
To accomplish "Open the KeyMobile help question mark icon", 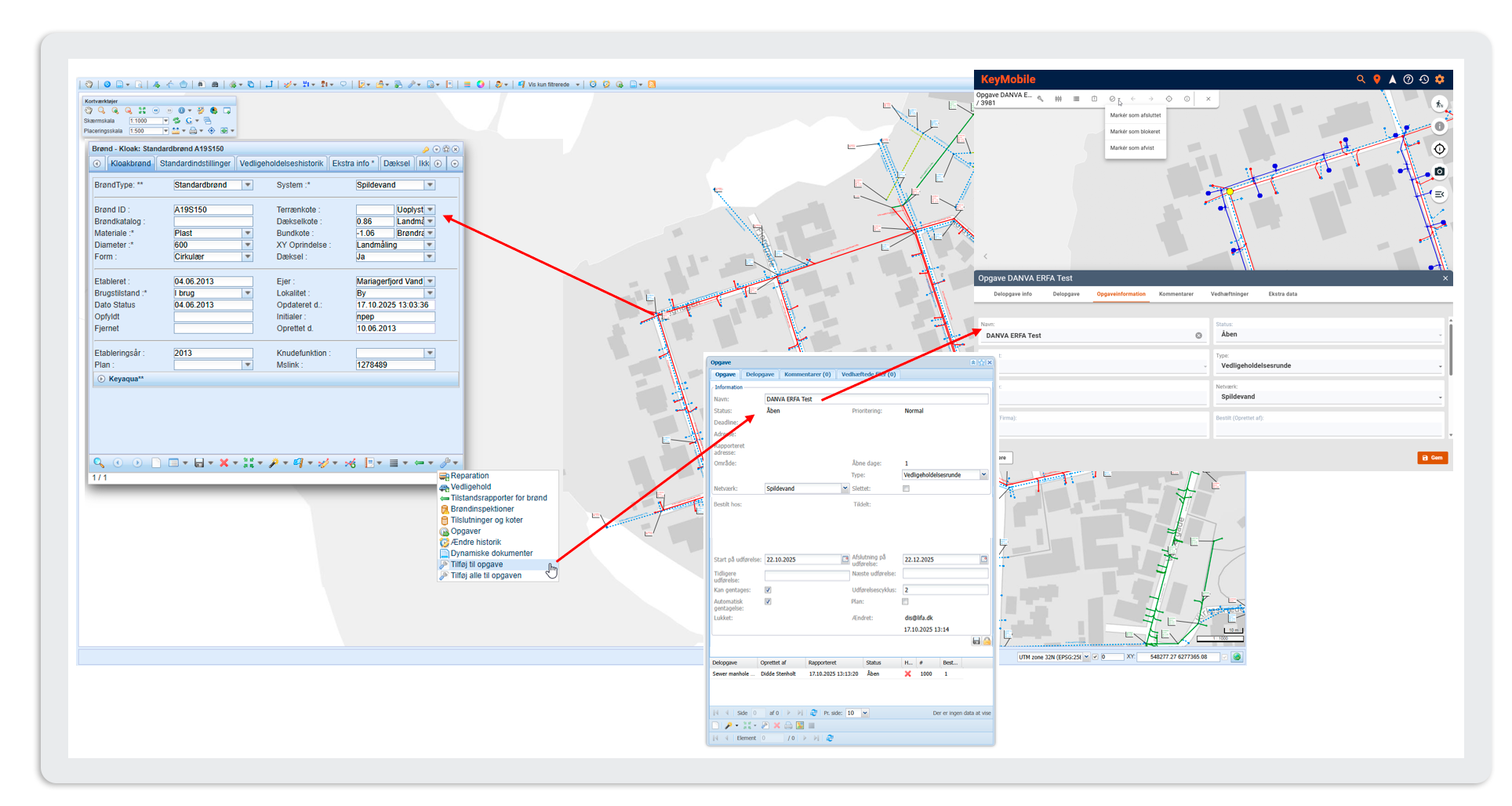I will [x=1408, y=79].
